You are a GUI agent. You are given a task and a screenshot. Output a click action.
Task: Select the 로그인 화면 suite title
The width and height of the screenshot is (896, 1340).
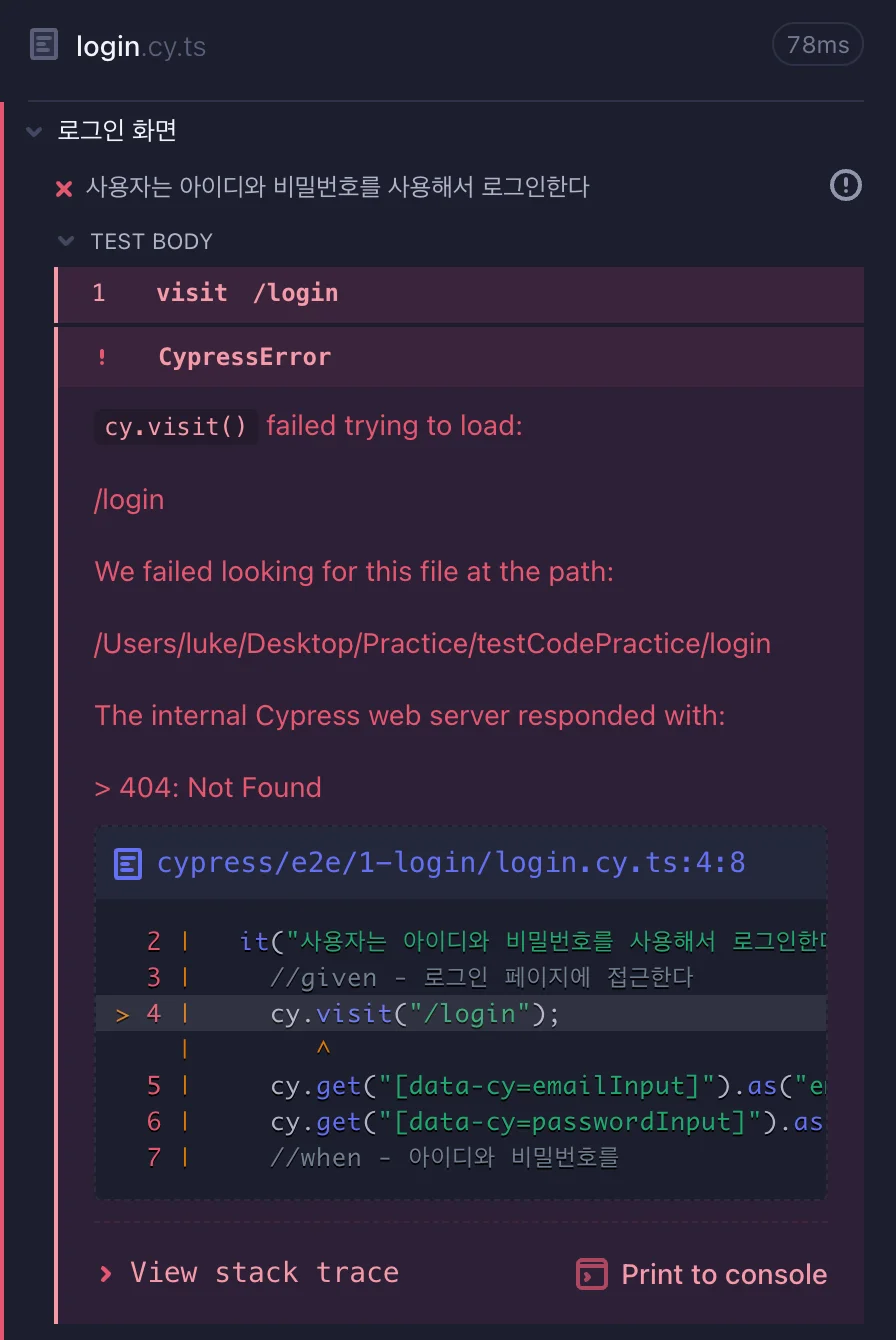point(117,131)
